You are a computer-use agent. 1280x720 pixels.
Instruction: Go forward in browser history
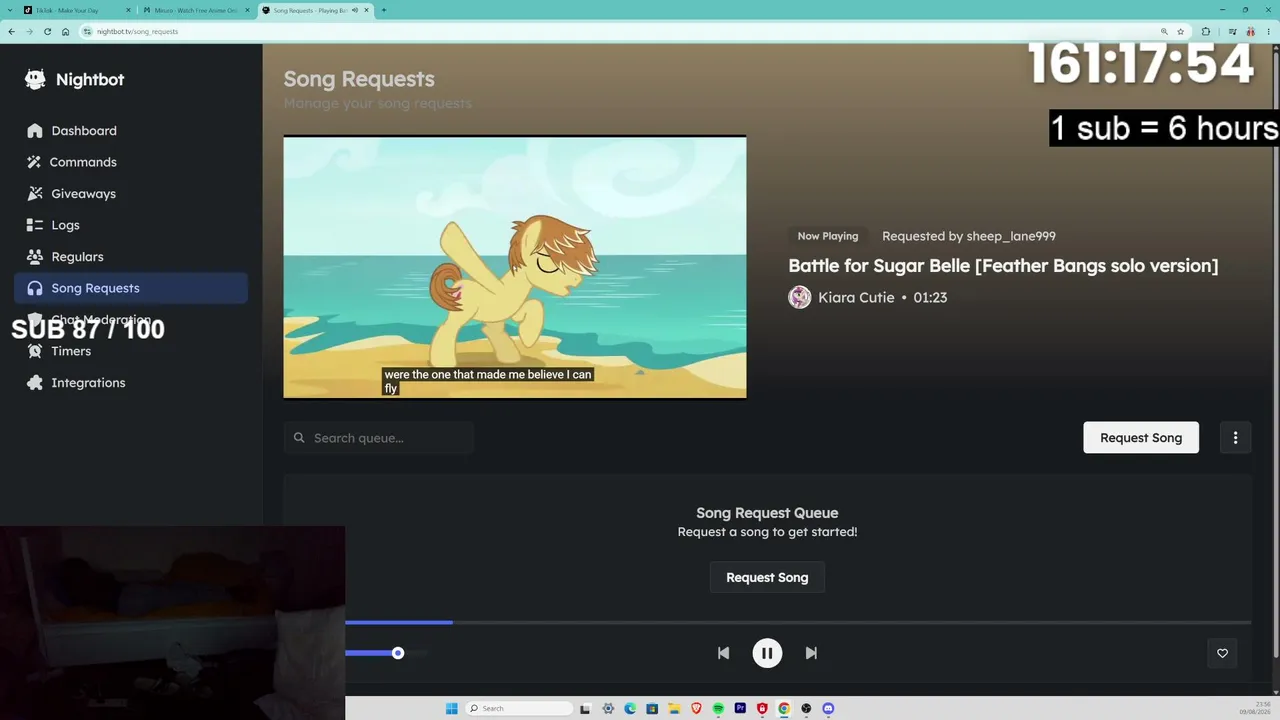29,31
